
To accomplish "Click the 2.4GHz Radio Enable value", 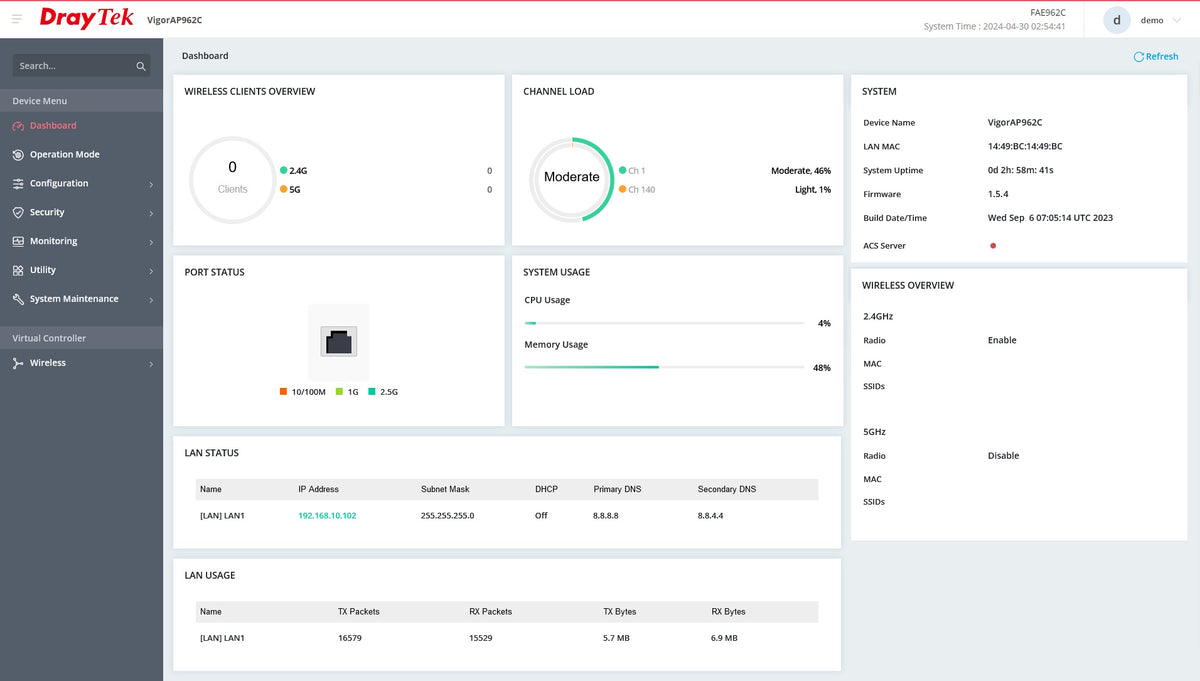I will coord(1002,340).
